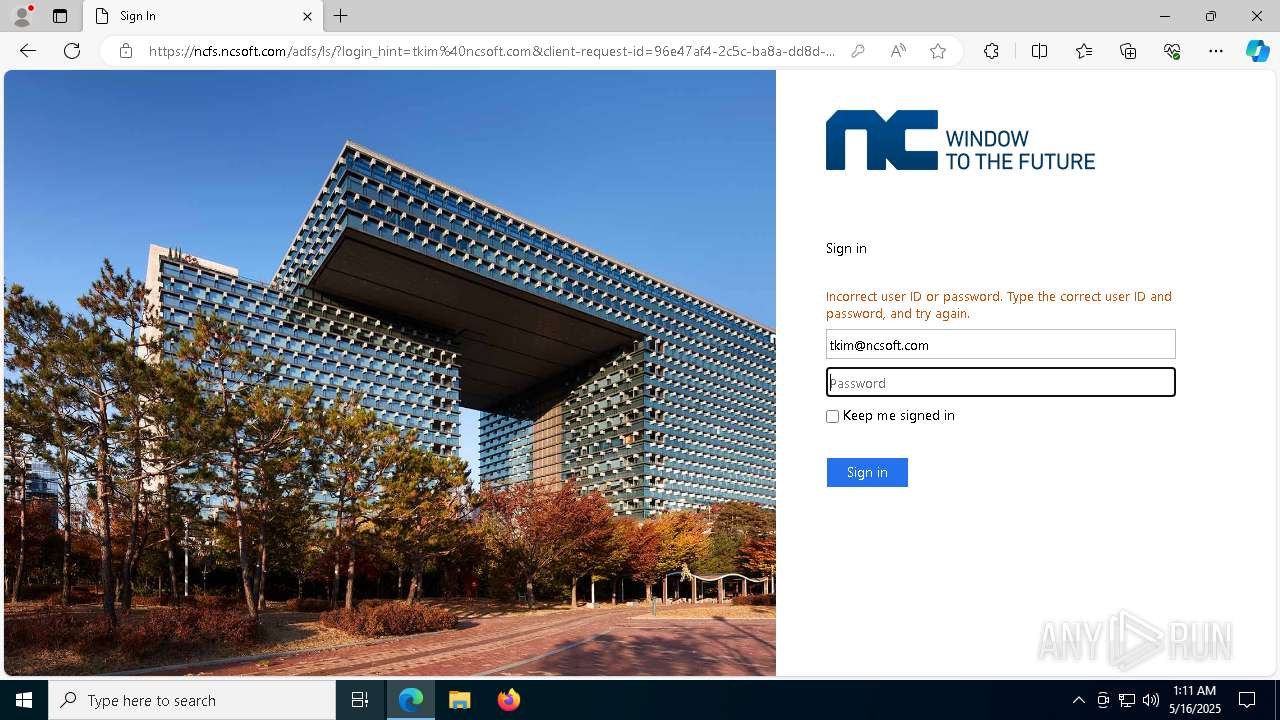1280x720 pixels.
Task: Click the user ID field tkim@ncsoft.com
Action: point(1000,344)
